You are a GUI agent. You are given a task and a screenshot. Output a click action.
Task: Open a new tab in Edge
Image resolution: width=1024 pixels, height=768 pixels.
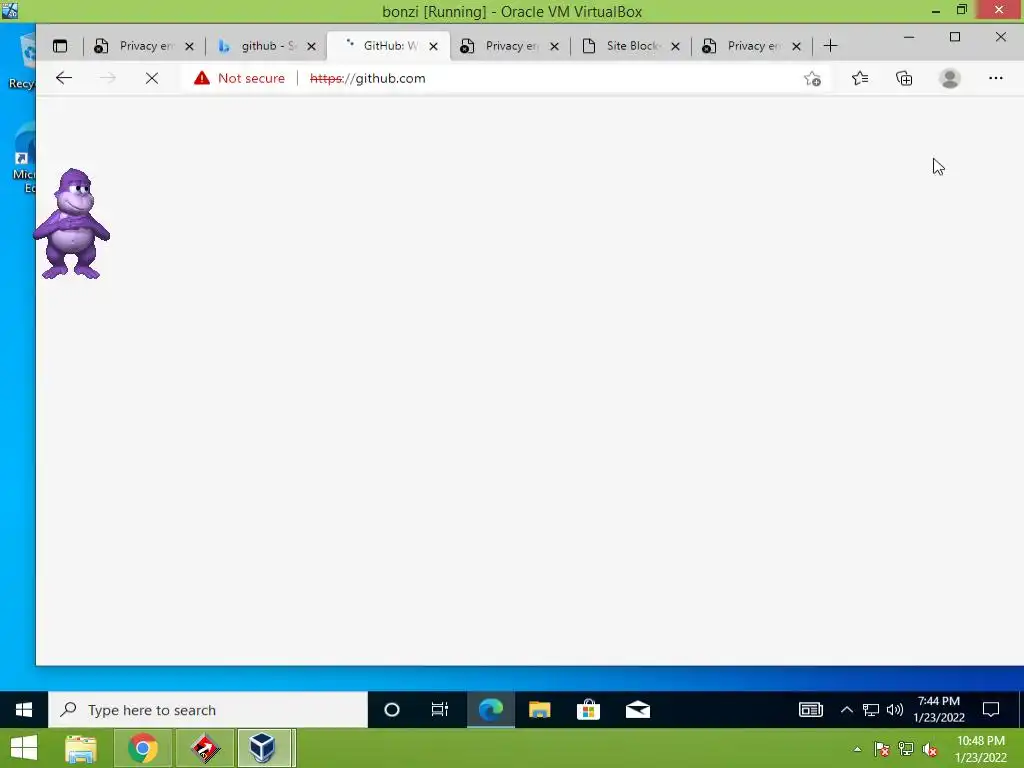point(830,46)
